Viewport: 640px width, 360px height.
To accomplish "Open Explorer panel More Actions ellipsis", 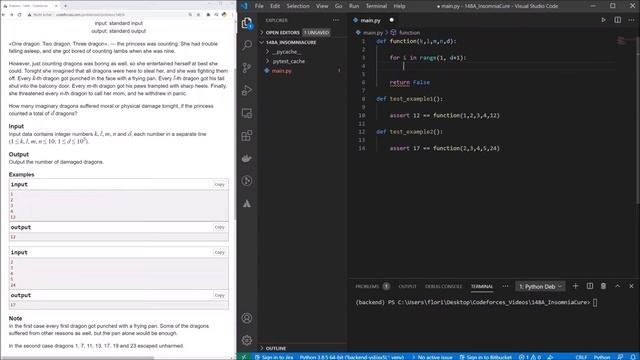I will pos(336,20).
